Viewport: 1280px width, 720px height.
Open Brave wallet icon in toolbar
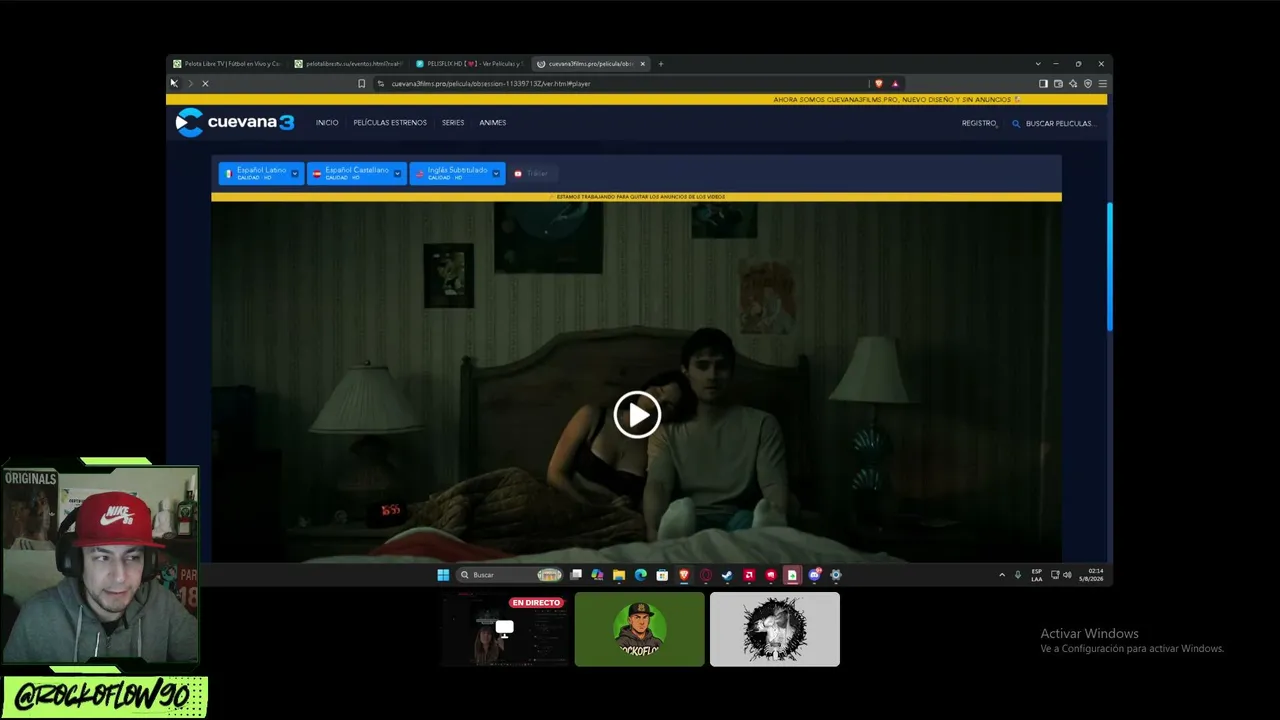coord(1058,84)
